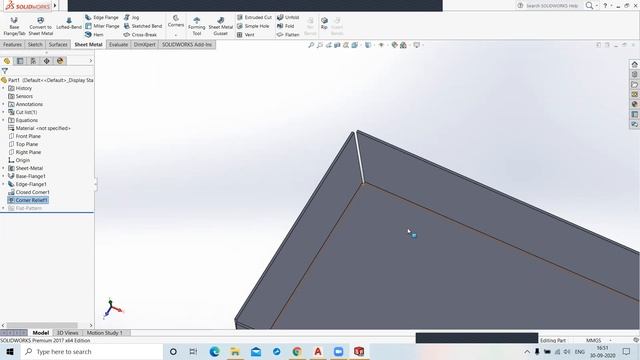Image resolution: width=640 pixels, height=360 pixels.
Task: Select the Vent tool
Action: click(x=246, y=35)
